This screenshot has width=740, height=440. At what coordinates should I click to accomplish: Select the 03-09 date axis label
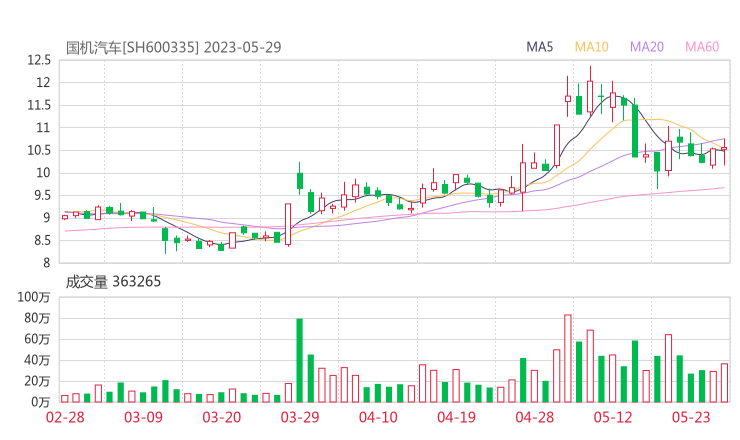143,417
